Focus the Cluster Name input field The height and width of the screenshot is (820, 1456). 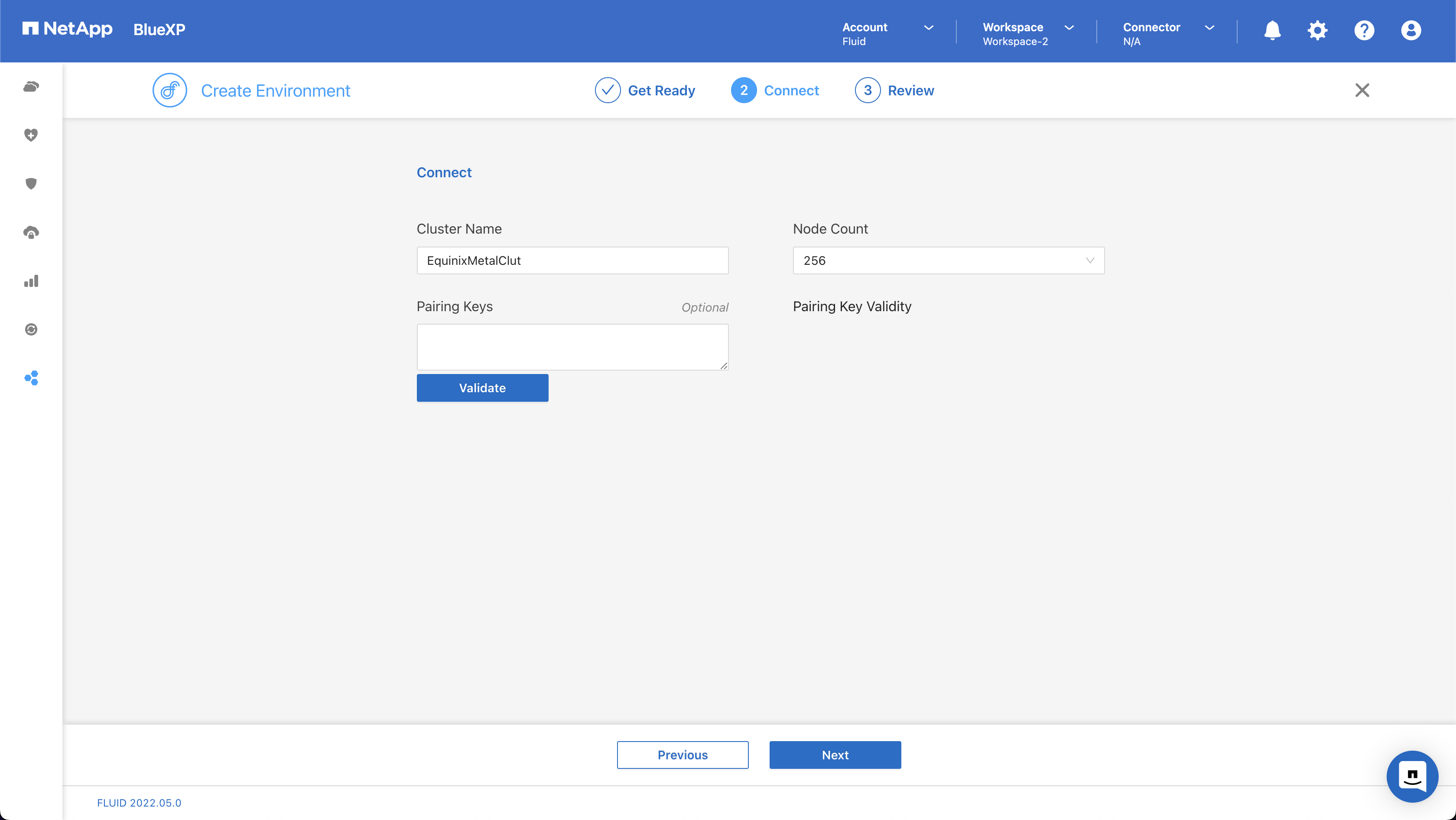coord(572,260)
